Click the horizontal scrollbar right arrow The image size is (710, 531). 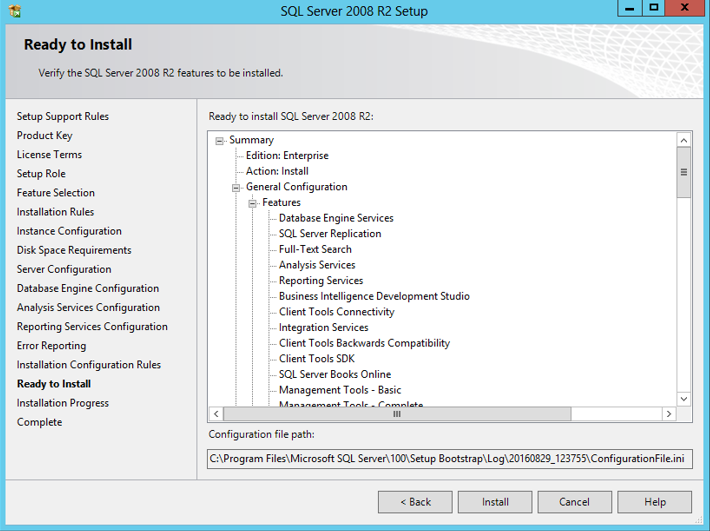[x=669, y=414]
